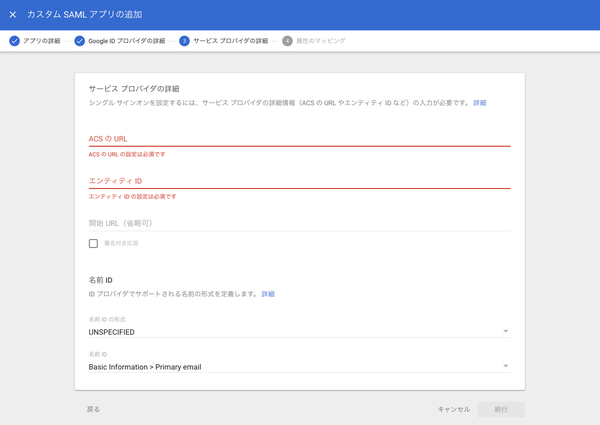Focus the 開始 URL（省略可）field
This screenshot has width=600, height=425.
coord(300,223)
